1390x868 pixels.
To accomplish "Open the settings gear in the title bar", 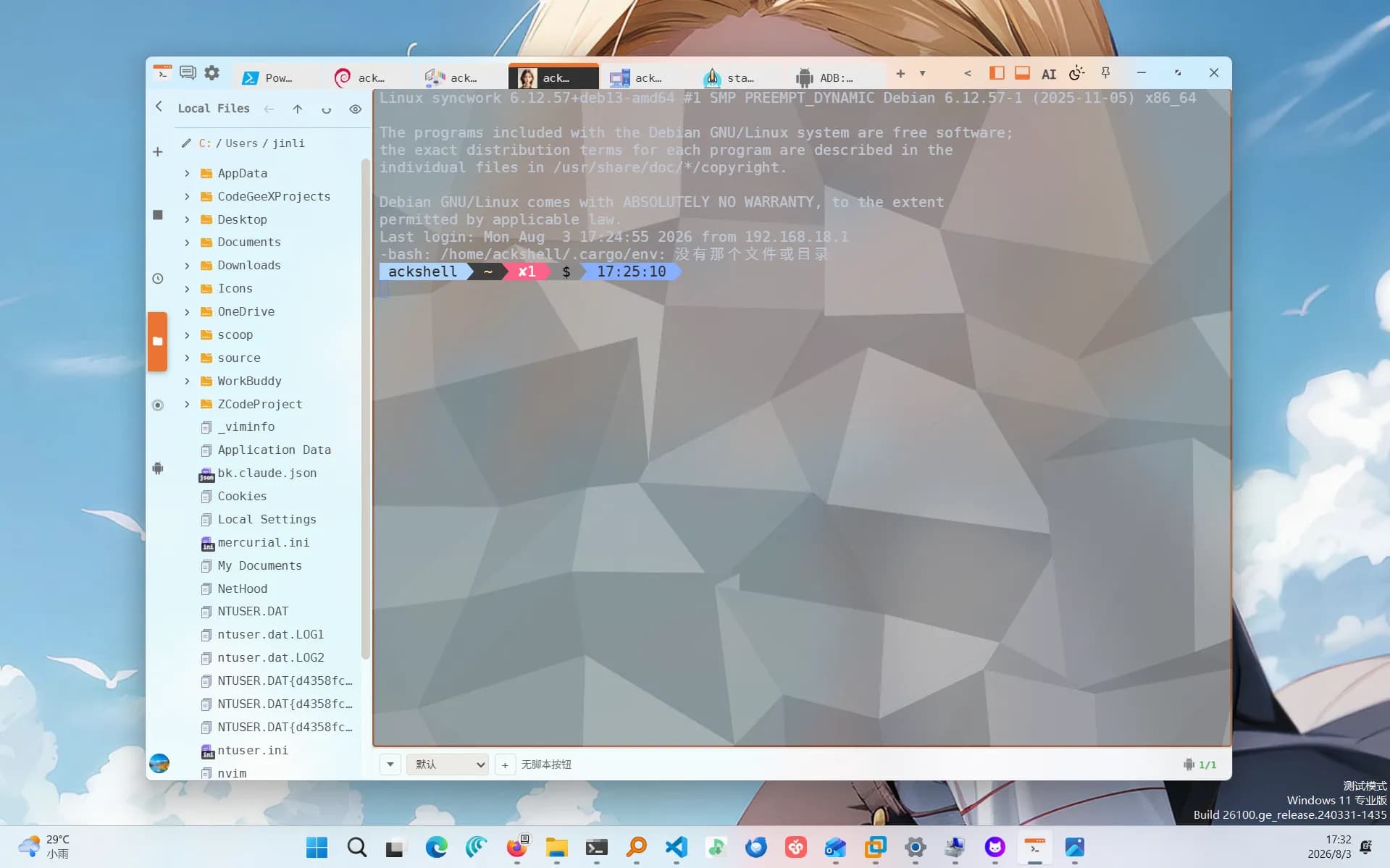I will click(x=212, y=73).
